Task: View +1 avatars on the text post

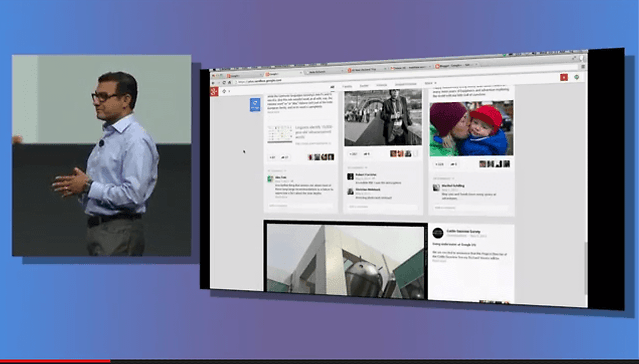Action: 321,157
